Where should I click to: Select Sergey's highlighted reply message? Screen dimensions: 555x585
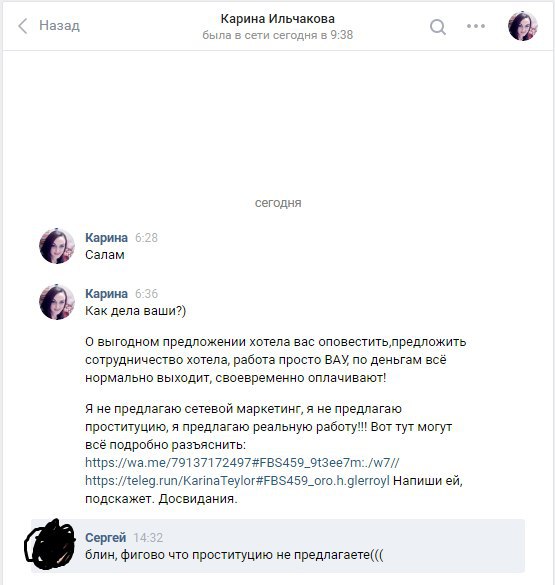[278, 545]
